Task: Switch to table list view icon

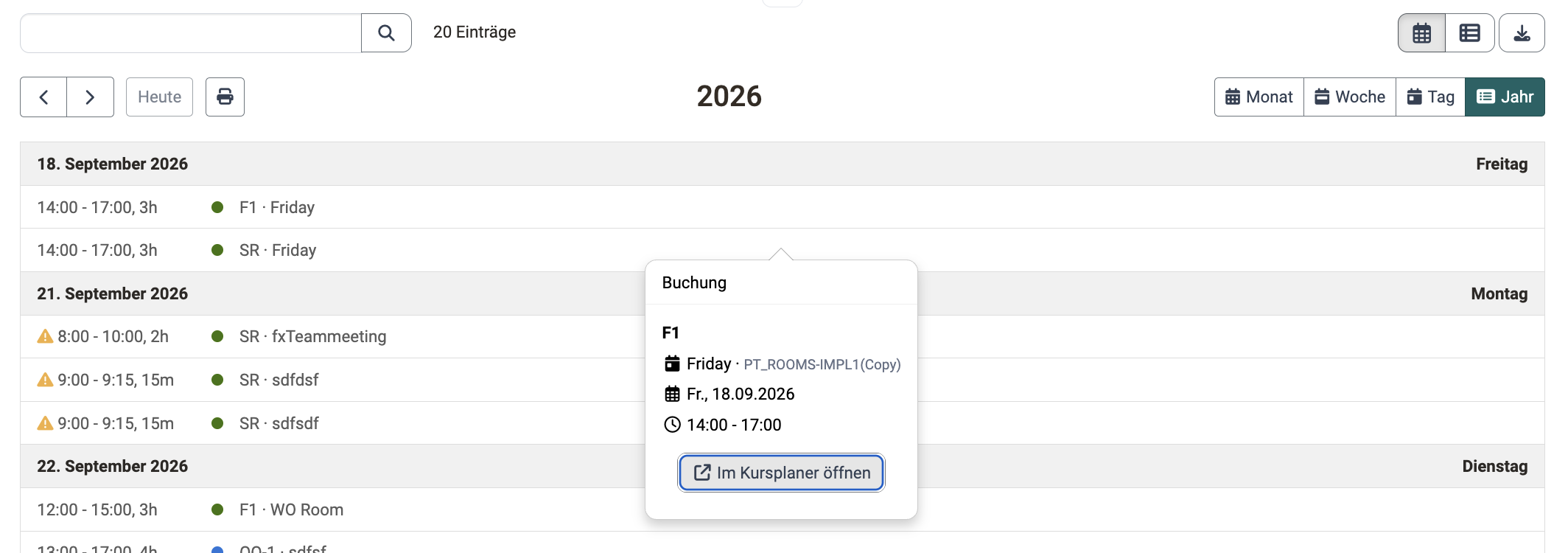Action: coord(1469,32)
